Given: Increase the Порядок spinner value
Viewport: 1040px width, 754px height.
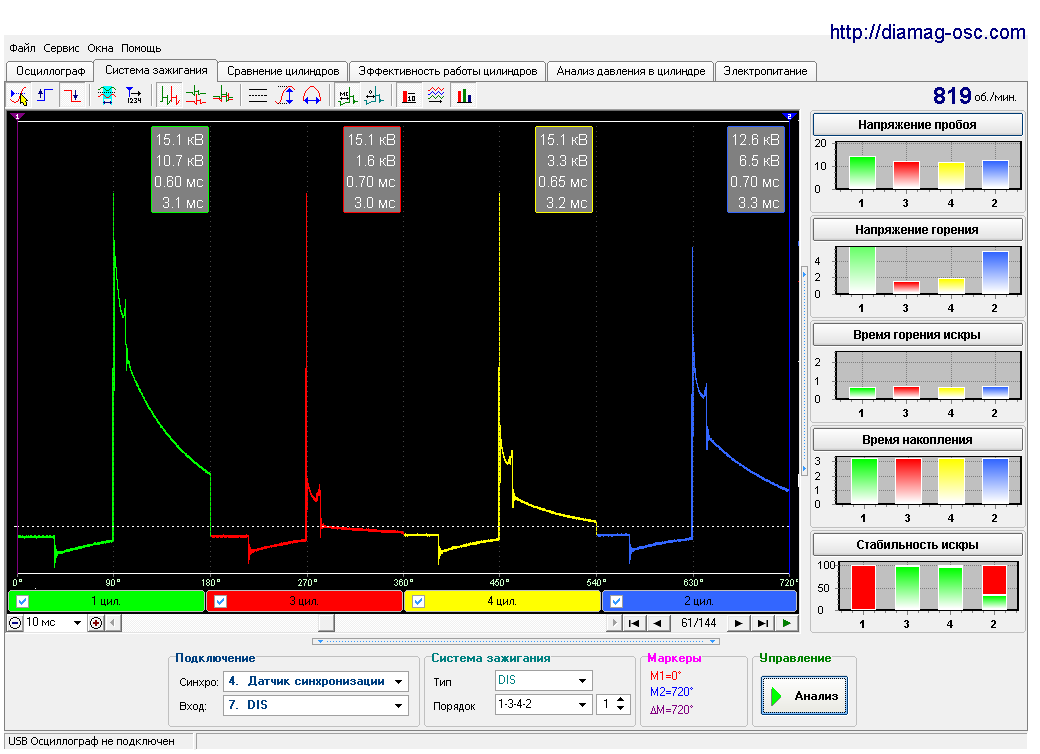Looking at the screenshot, I should tap(621, 700).
